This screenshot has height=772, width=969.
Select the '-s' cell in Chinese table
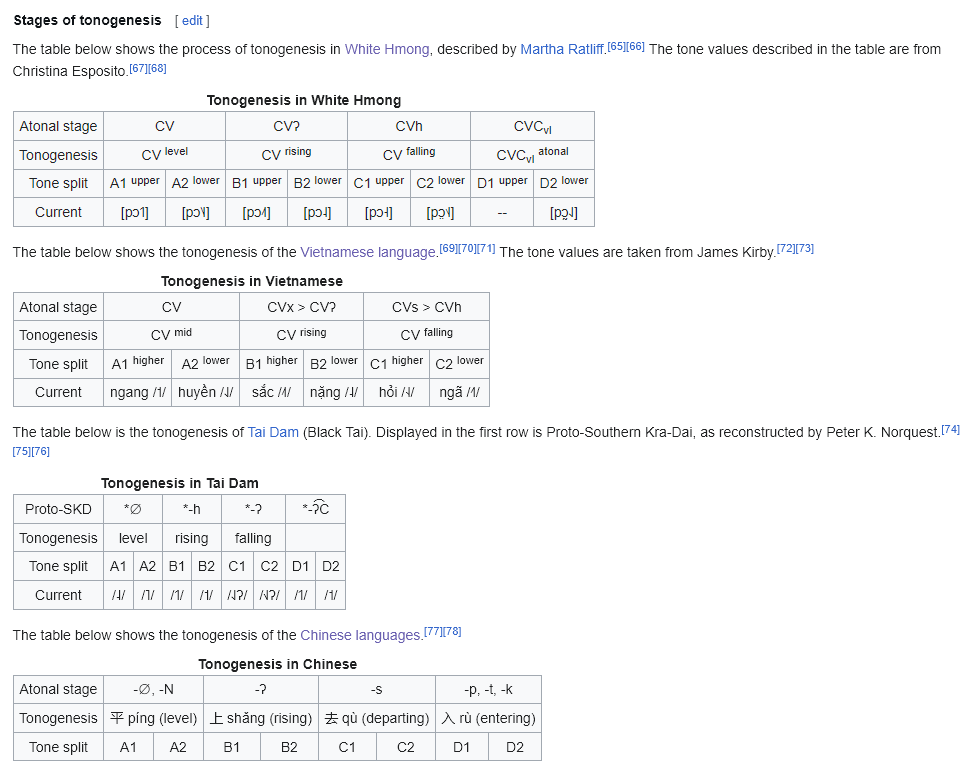pos(377,689)
